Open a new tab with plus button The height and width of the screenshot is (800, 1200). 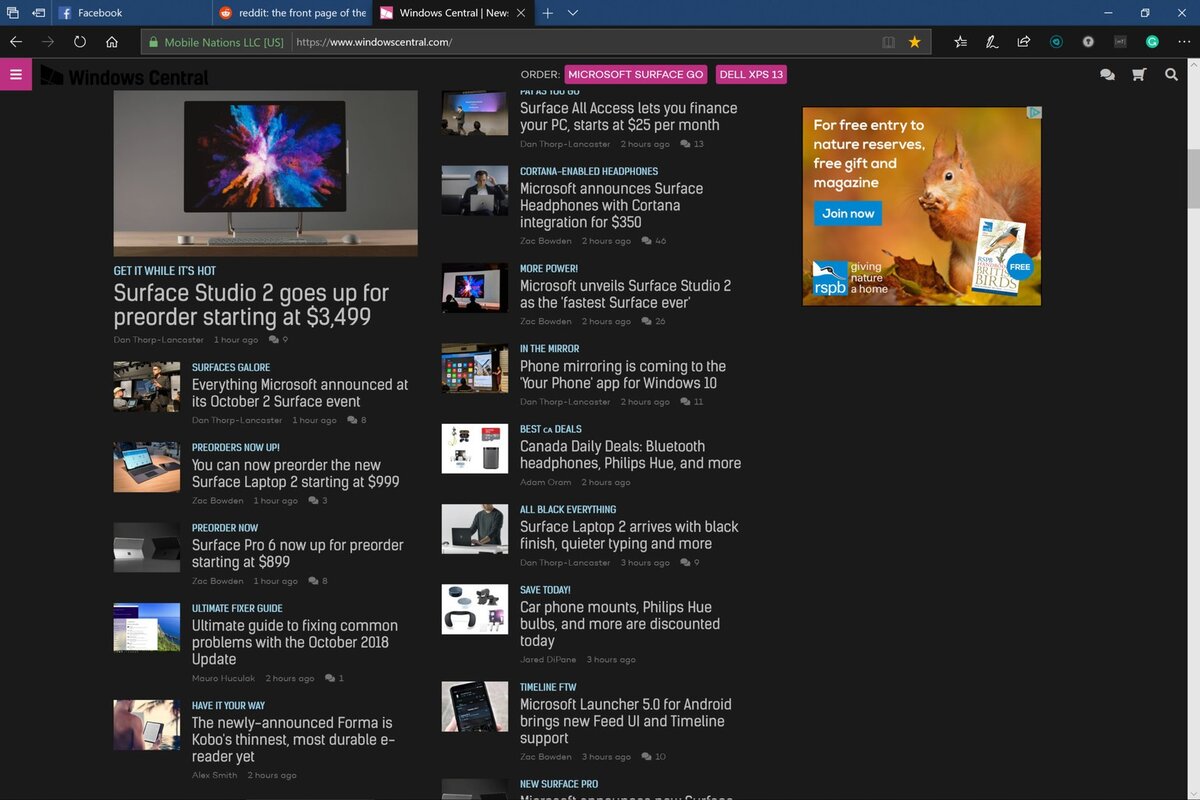547,13
